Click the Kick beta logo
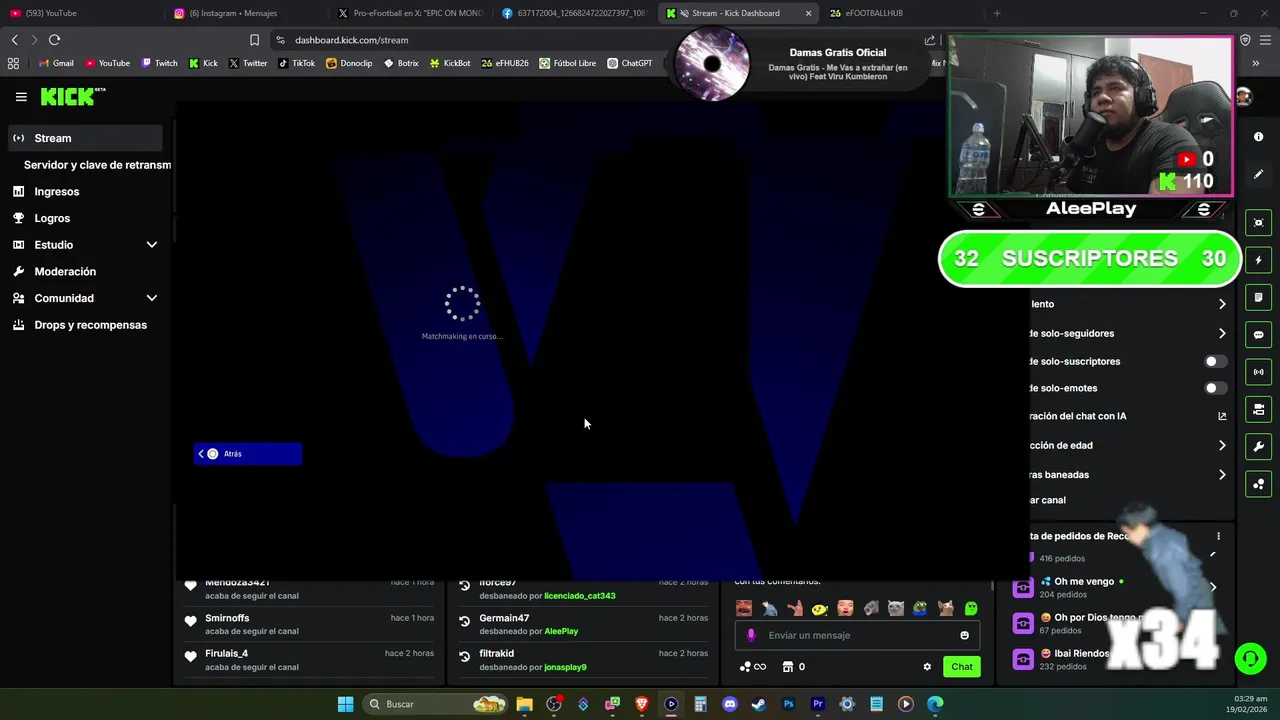 (x=73, y=96)
